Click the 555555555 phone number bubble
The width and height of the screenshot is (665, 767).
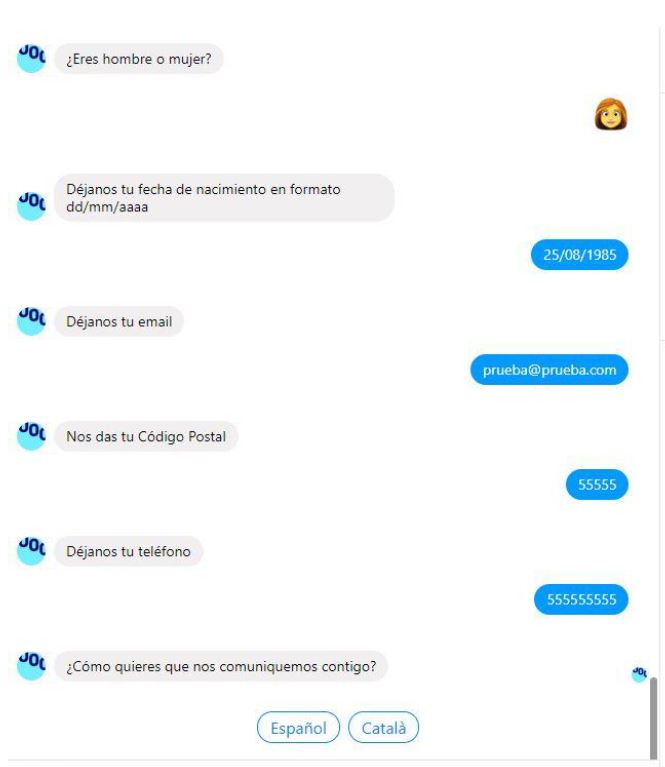581,599
